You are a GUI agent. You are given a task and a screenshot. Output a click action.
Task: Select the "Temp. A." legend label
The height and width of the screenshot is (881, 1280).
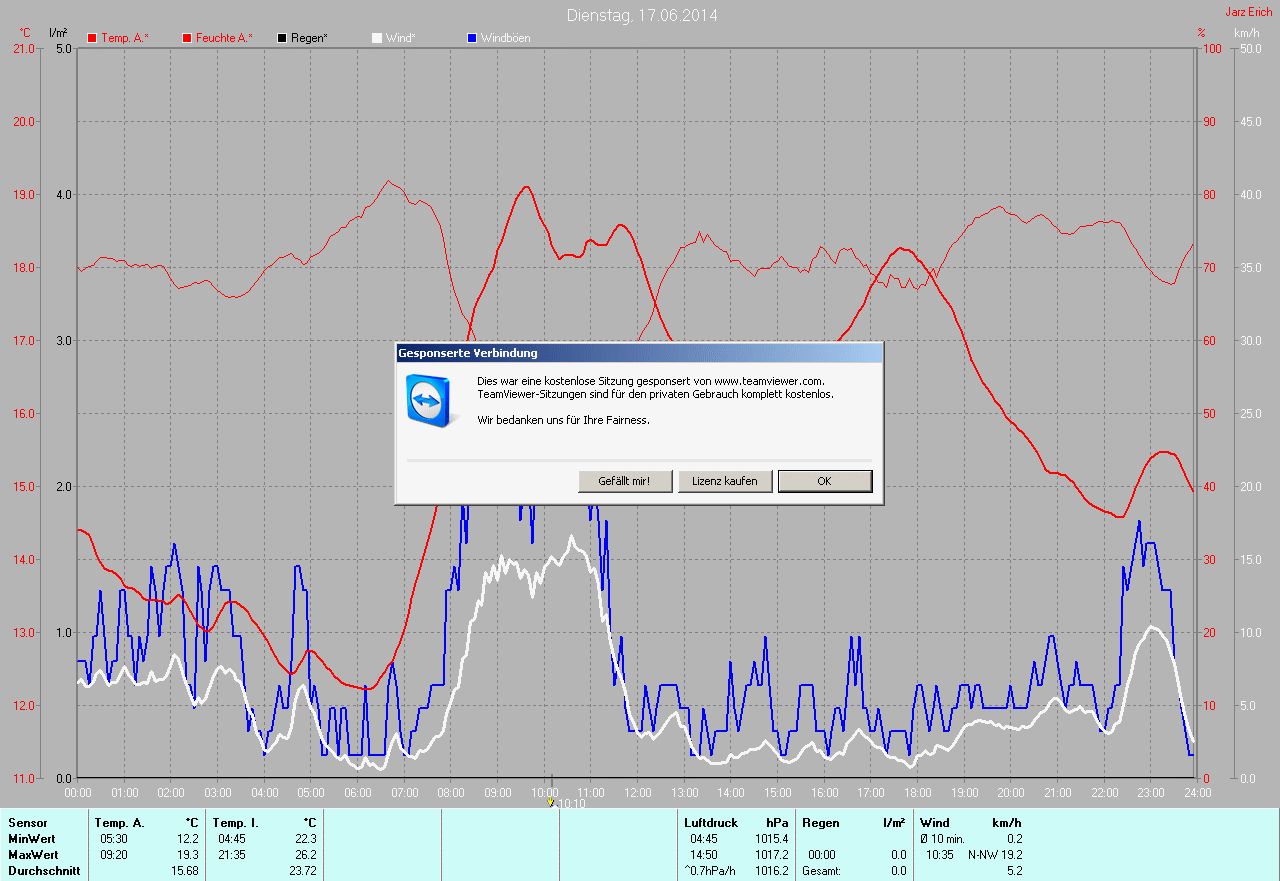pos(125,38)
